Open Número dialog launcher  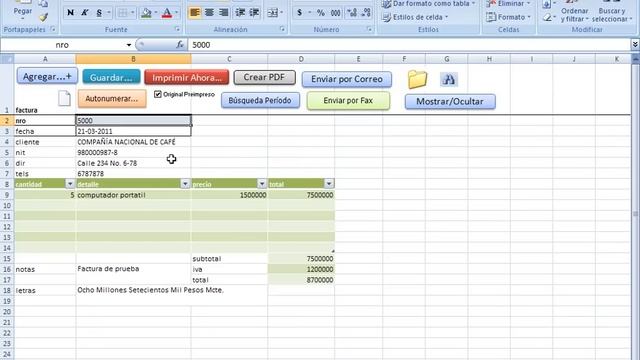coord(369,29)
